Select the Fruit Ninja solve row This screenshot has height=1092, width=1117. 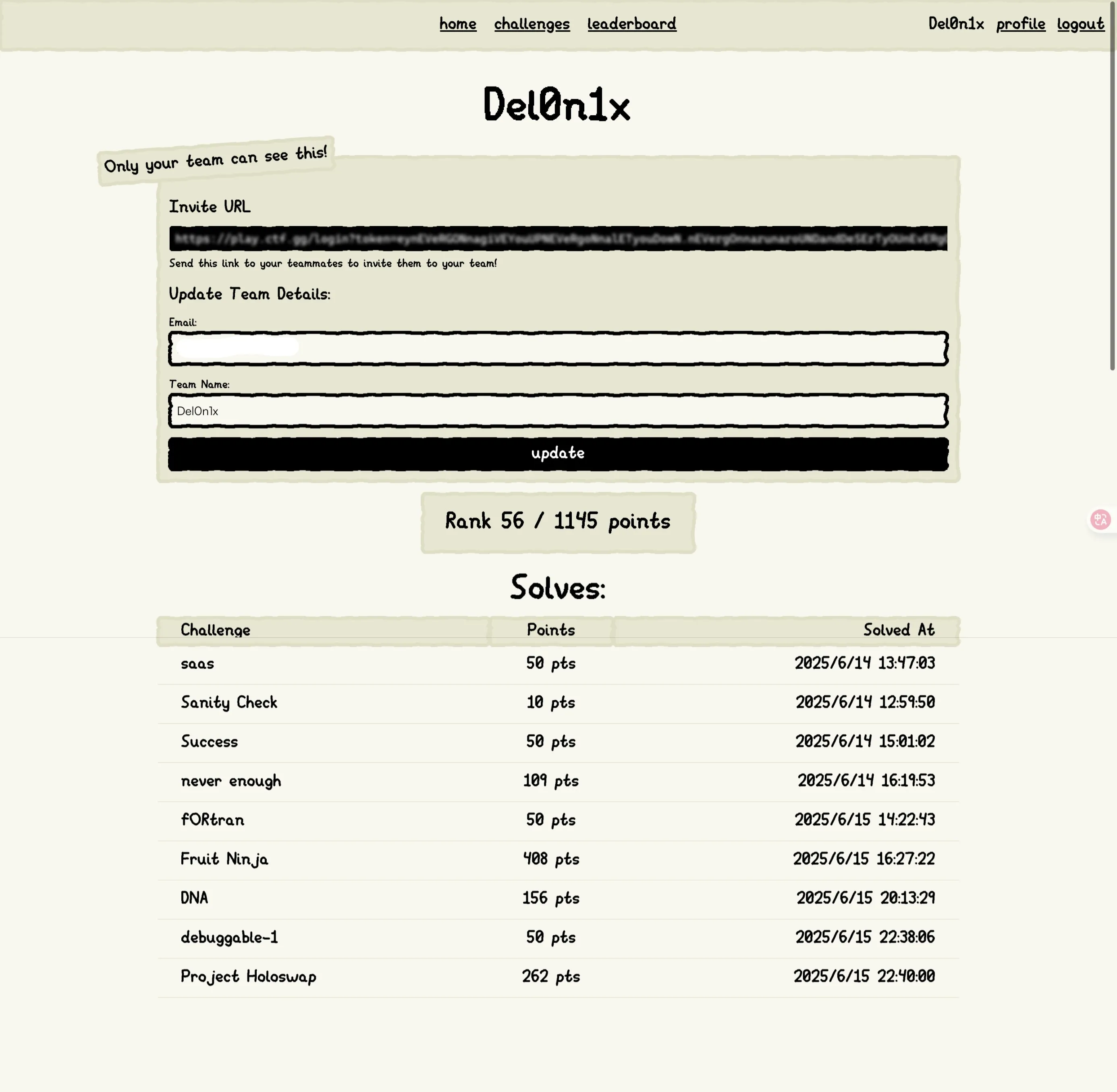click(558, 859)
